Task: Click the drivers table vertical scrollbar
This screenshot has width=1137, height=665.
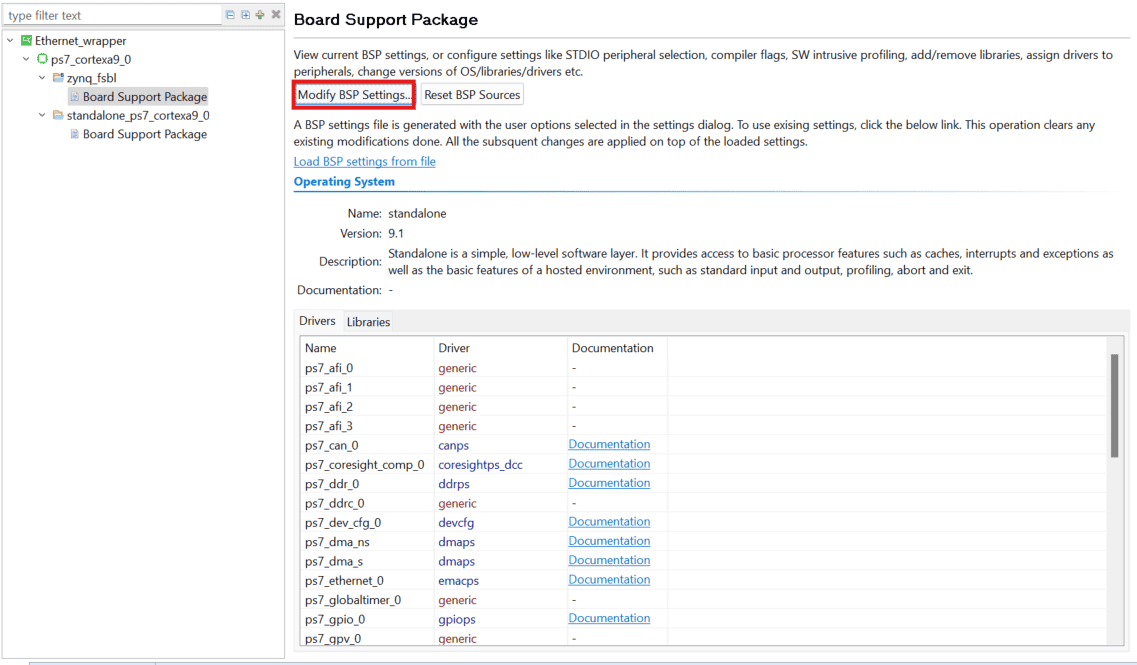Action: point(1114,405)
